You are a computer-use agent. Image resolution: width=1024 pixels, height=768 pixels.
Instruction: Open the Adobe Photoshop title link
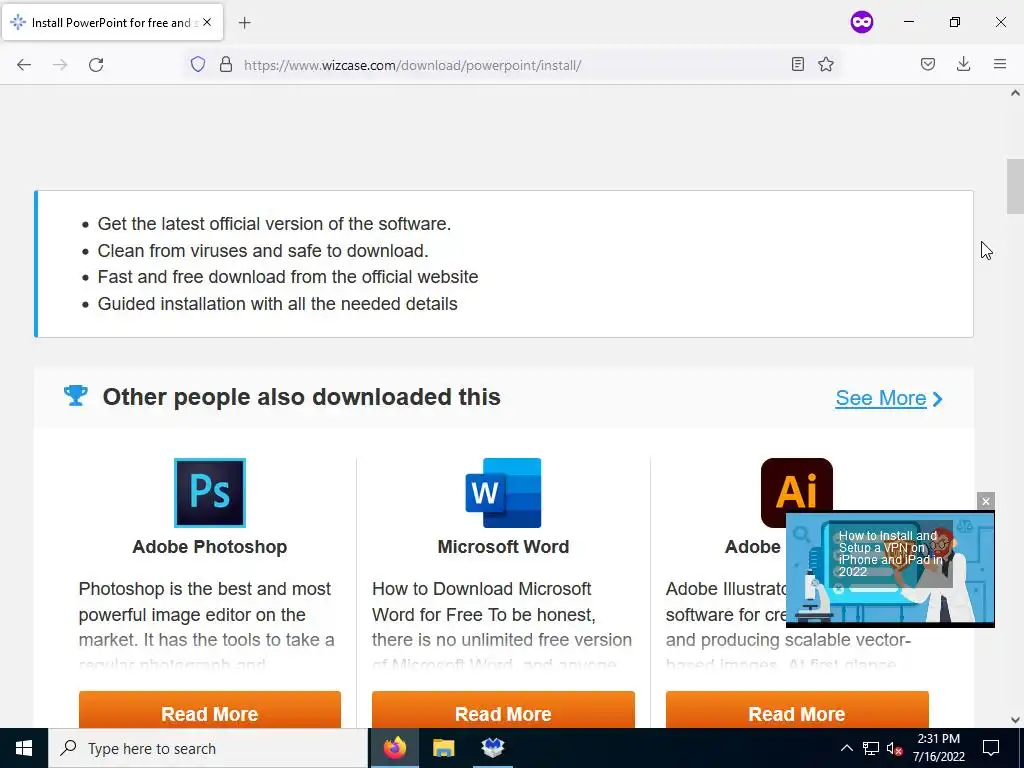point(210,547)
